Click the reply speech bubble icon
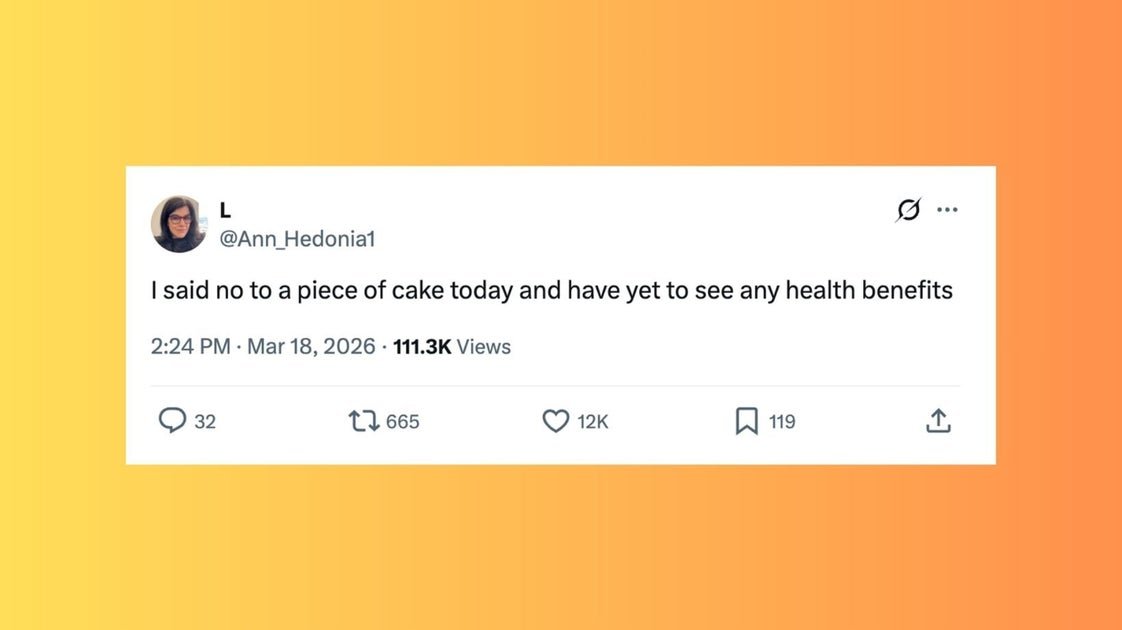 [x=172, y=421]
